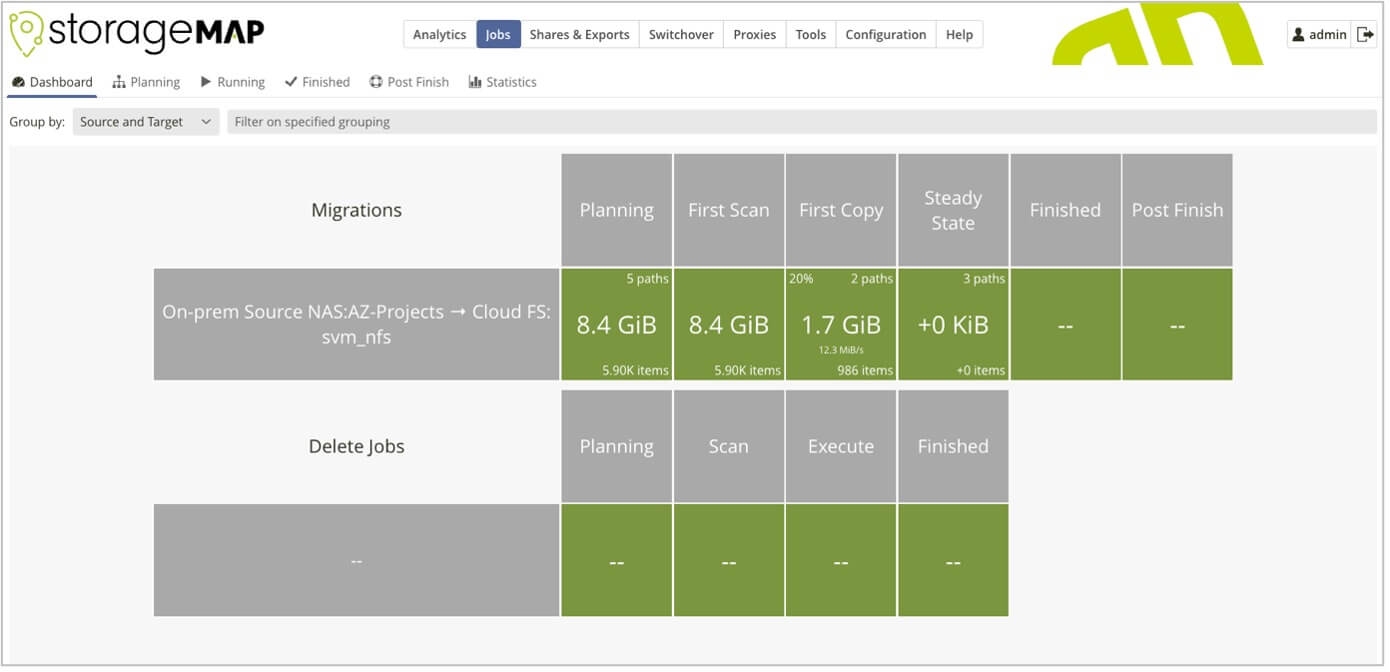The width and height of the screenshot is (1390, 672).
Task: Open the Dashboard view
Action: click(x=52, y=81)
